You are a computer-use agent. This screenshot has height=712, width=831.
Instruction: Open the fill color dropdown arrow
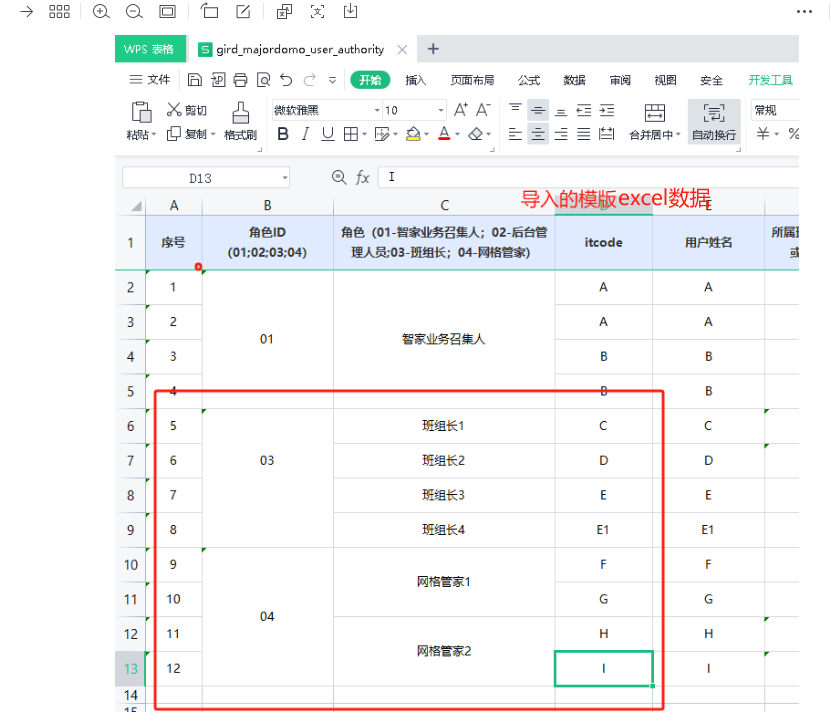(426, 134)
